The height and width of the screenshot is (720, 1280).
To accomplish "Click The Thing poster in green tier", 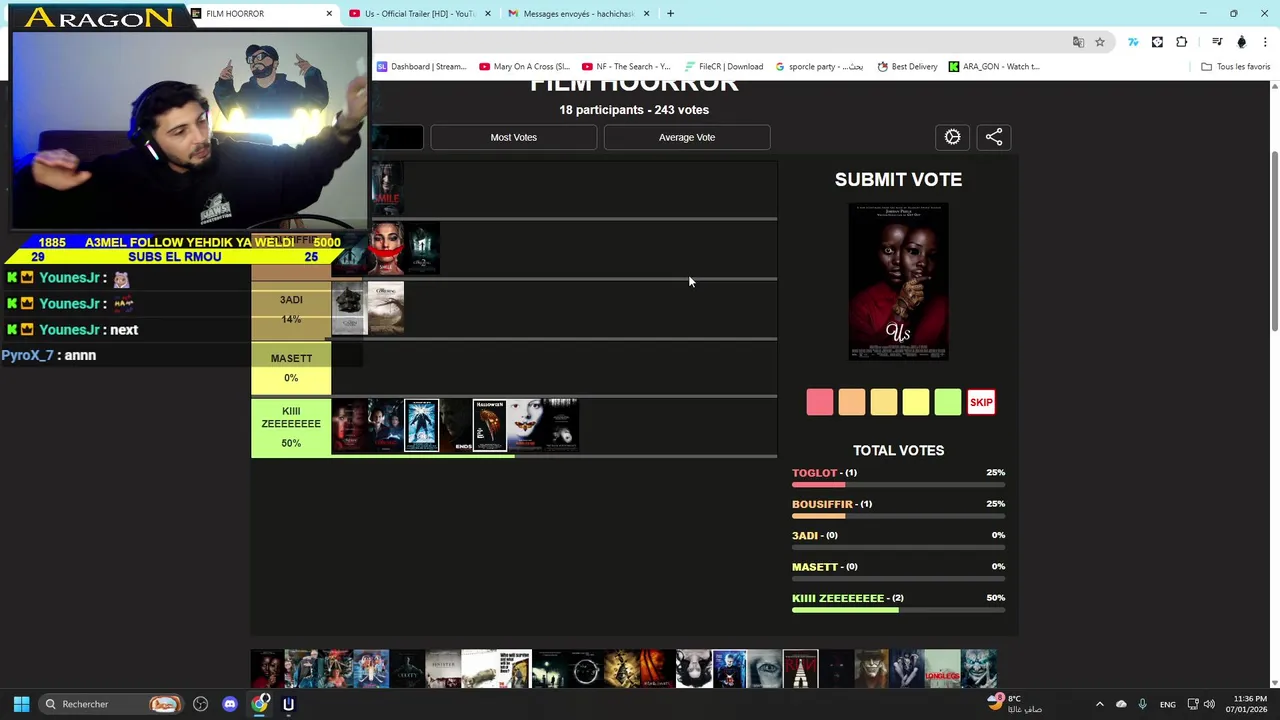I will coord(421,426).
